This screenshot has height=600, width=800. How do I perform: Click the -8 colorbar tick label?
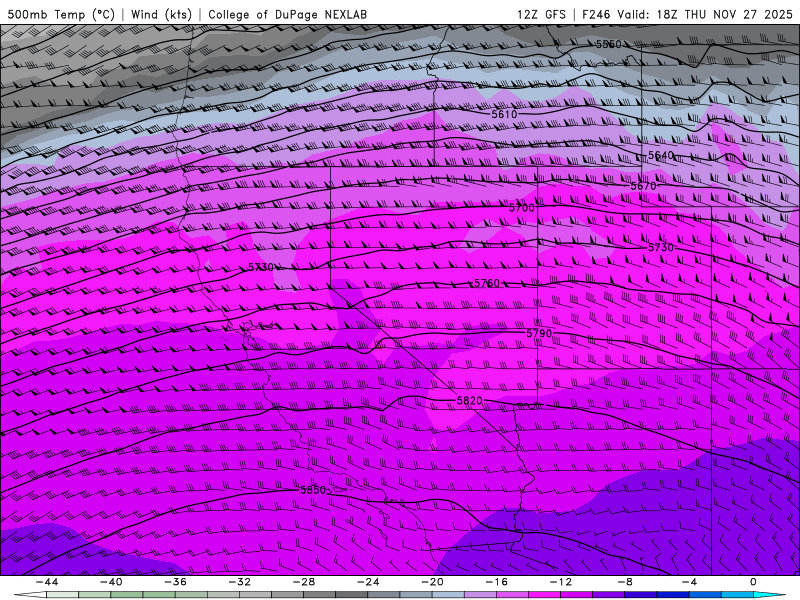[x=626, y=582]
